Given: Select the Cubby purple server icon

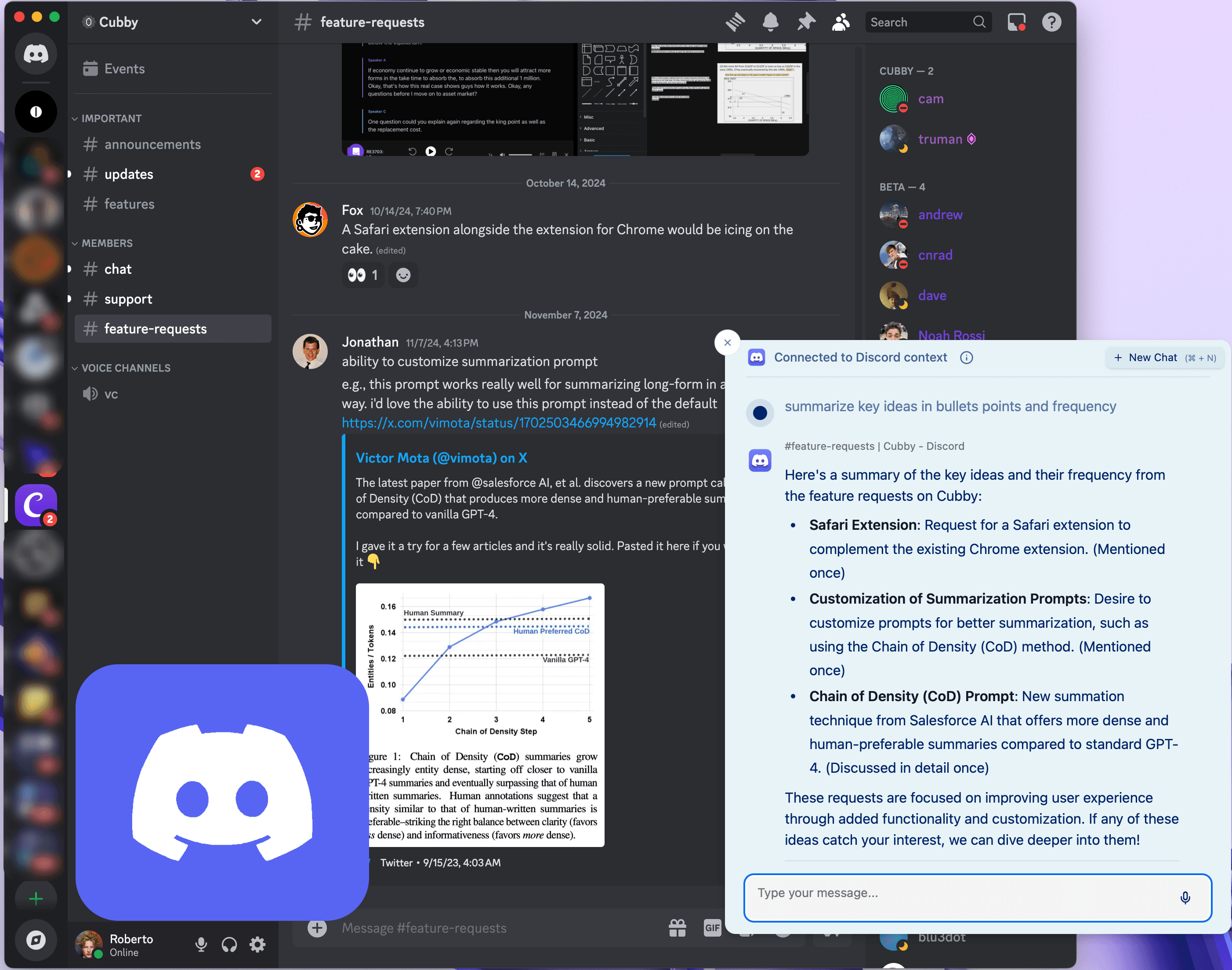Looking at the screenshot, I should (x=36, y=506).
